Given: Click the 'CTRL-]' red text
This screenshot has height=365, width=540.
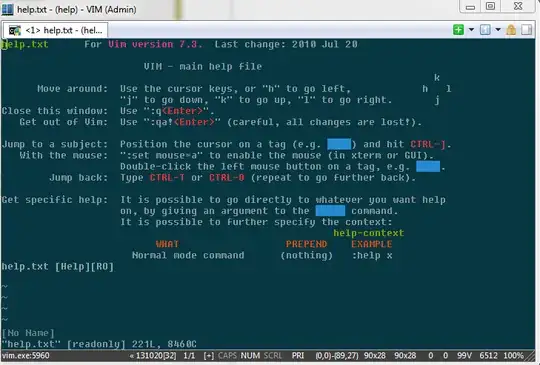Looking at the screenshot, I should [x=428, y=144].
